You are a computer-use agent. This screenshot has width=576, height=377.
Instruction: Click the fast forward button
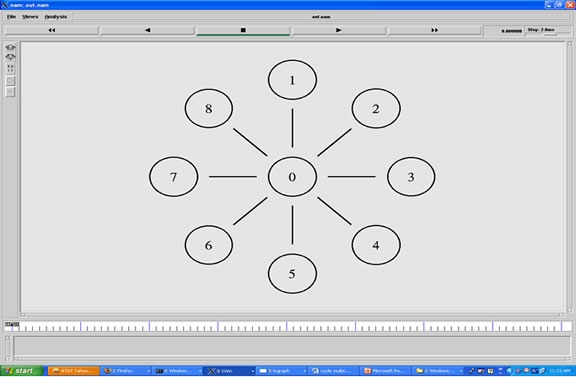click(434, 30)
